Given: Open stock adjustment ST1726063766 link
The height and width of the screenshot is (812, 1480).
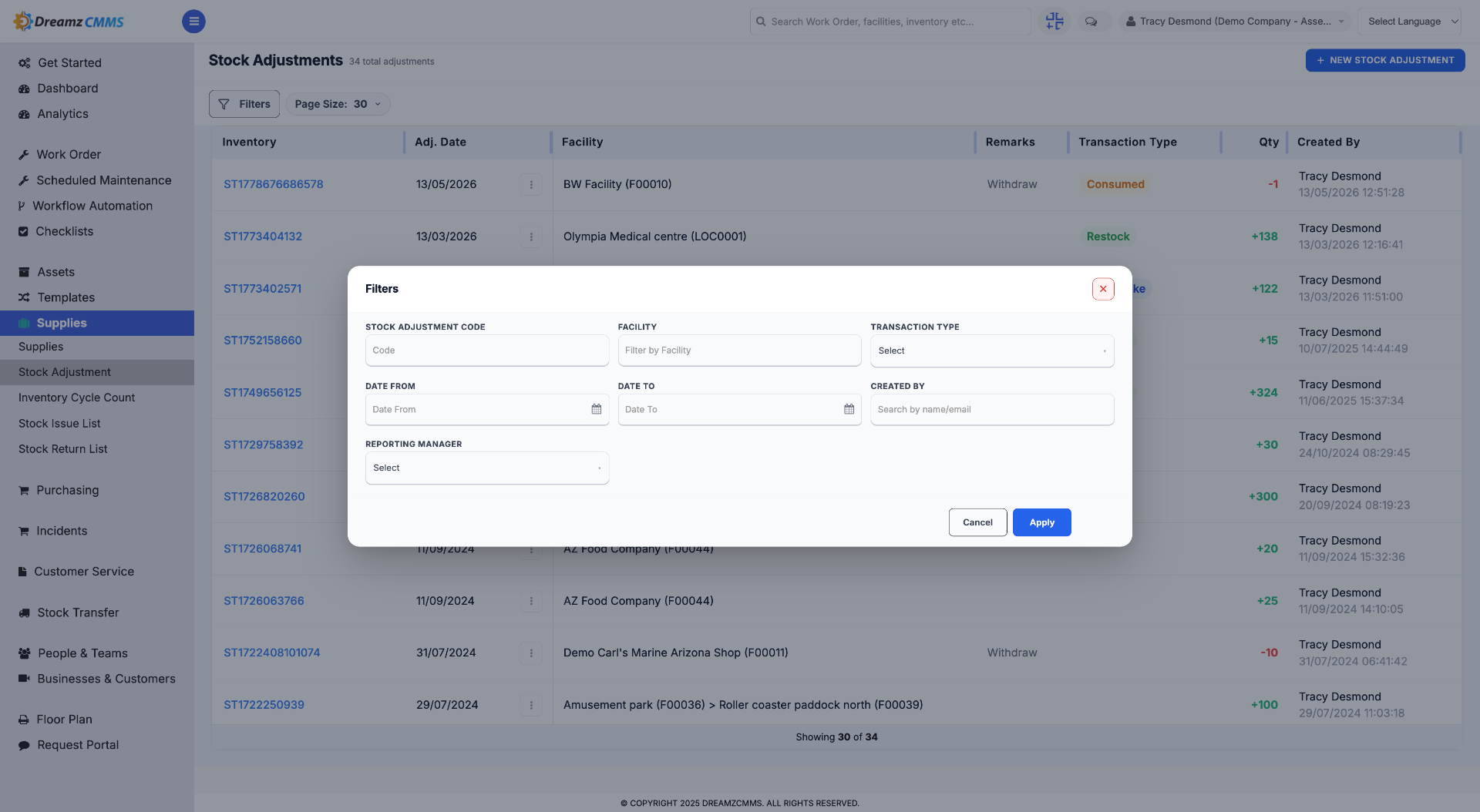Looking at the screenshot, I should pos(264,601).
